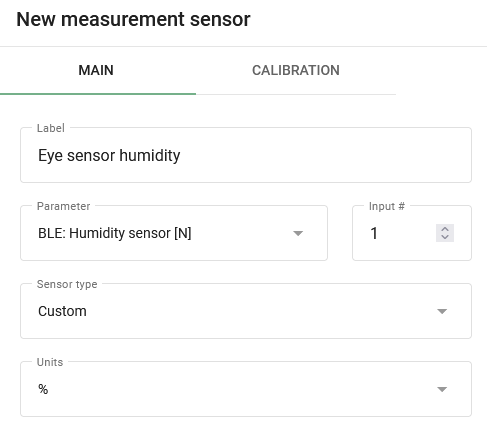
Task: Click the 'Input #' field caption
Action: point(387,206)
